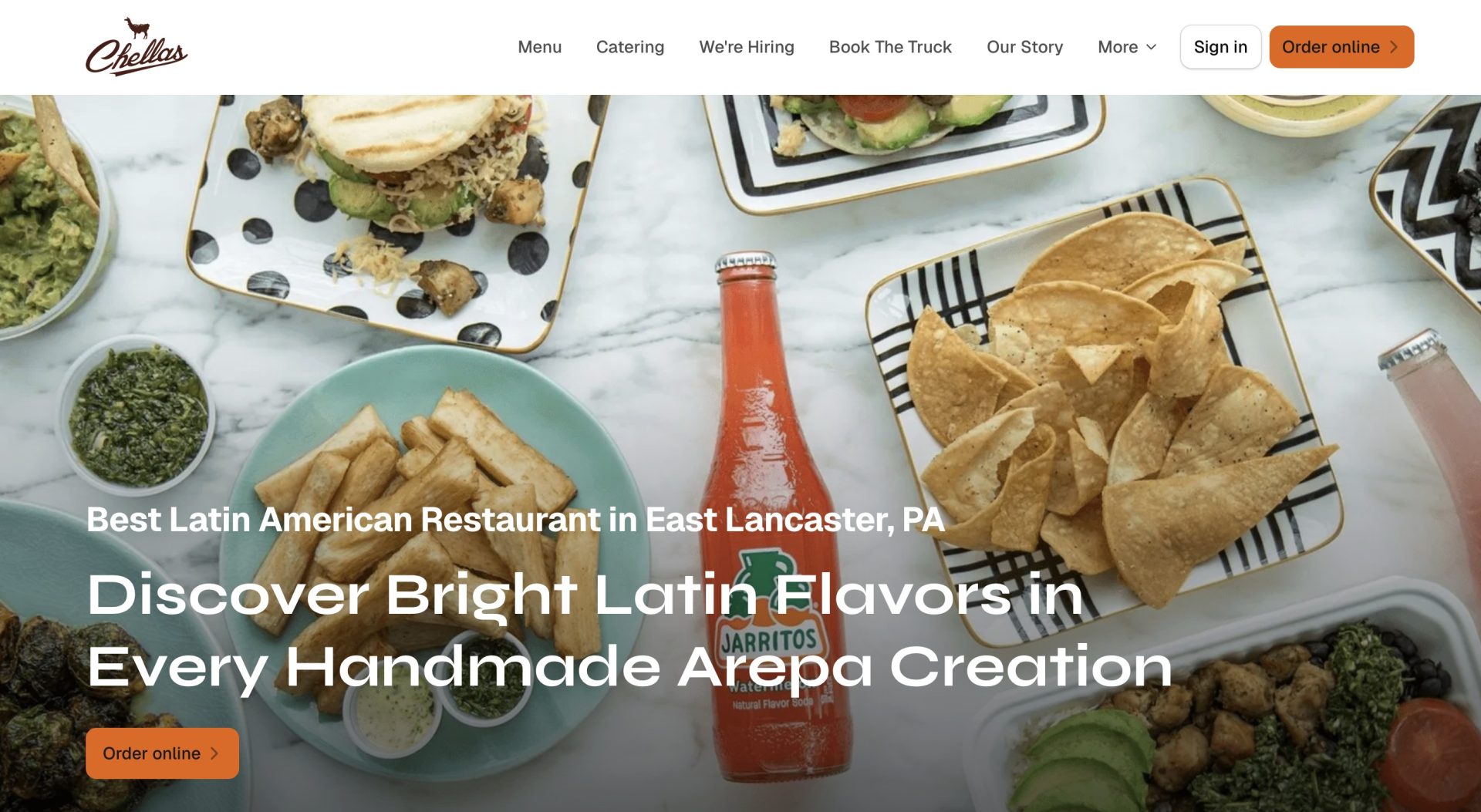1481x812 pixels.
Task: Click the Chellas logo
Action: coord(137,47)
